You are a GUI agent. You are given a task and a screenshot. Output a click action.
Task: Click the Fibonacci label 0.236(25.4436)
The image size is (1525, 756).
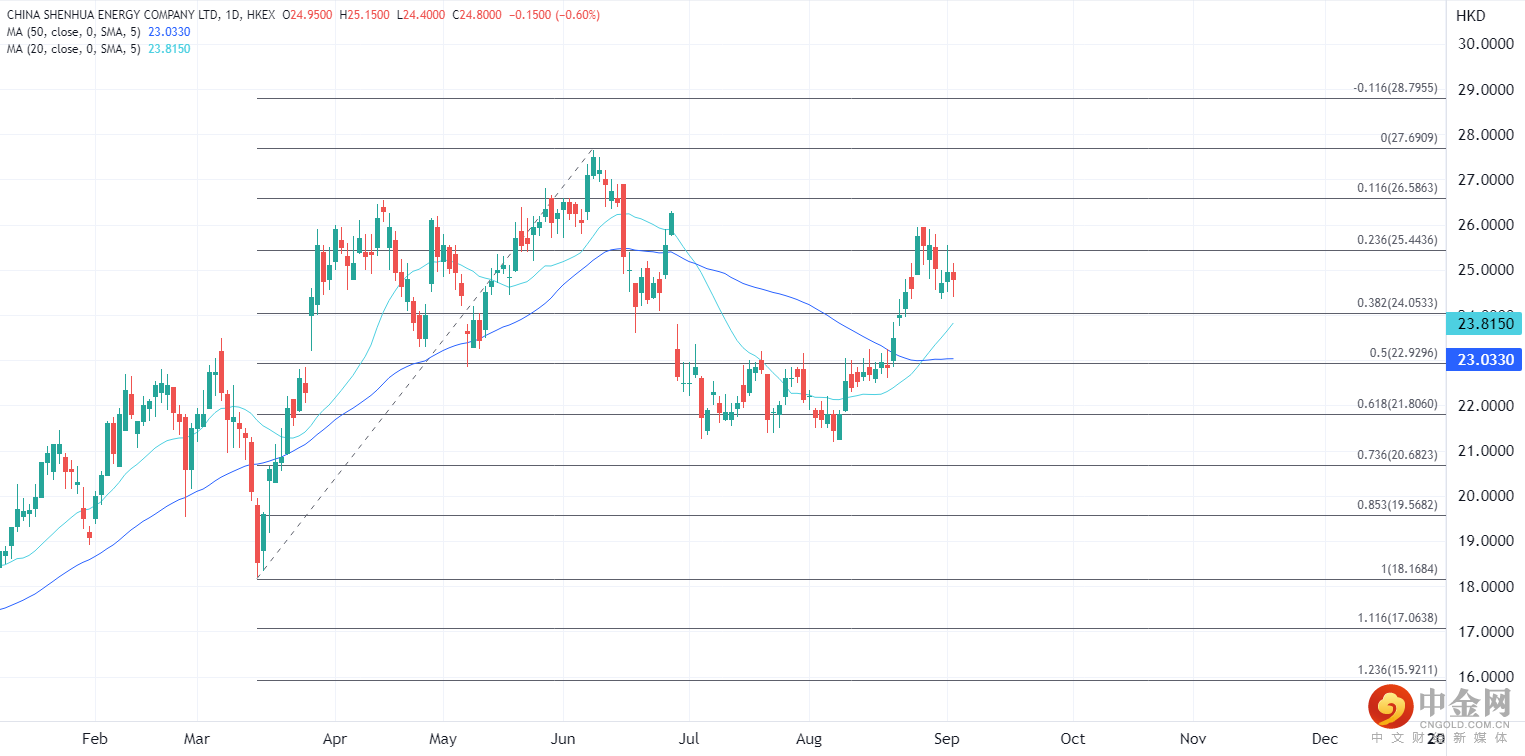click(x=1397, y=240)
